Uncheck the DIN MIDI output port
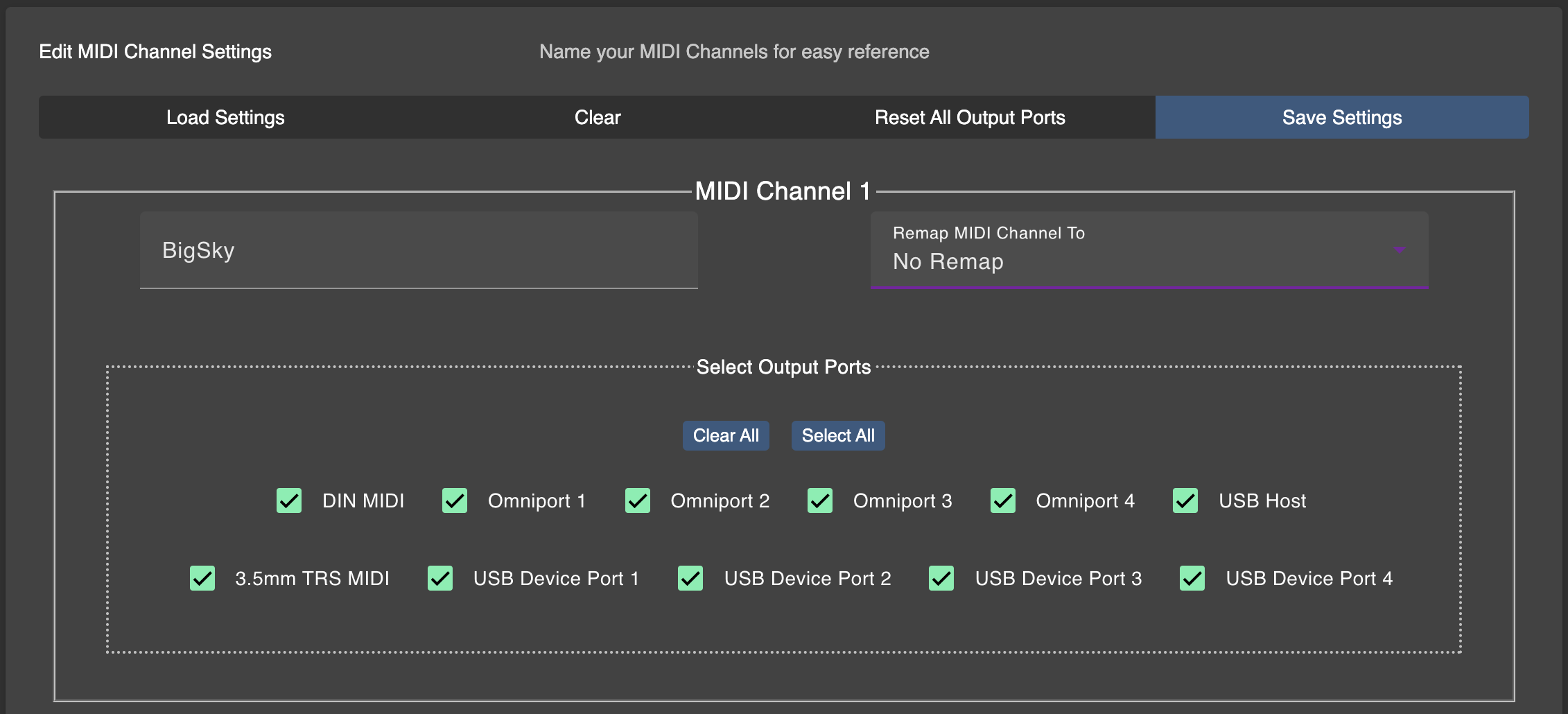The image size is (1568, 714). 289,500
